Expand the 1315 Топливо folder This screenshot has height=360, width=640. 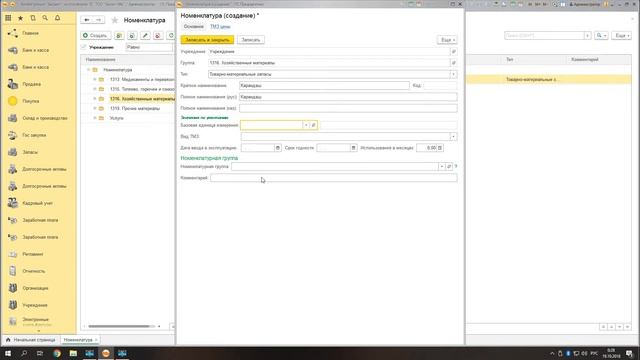coord(95,89)
